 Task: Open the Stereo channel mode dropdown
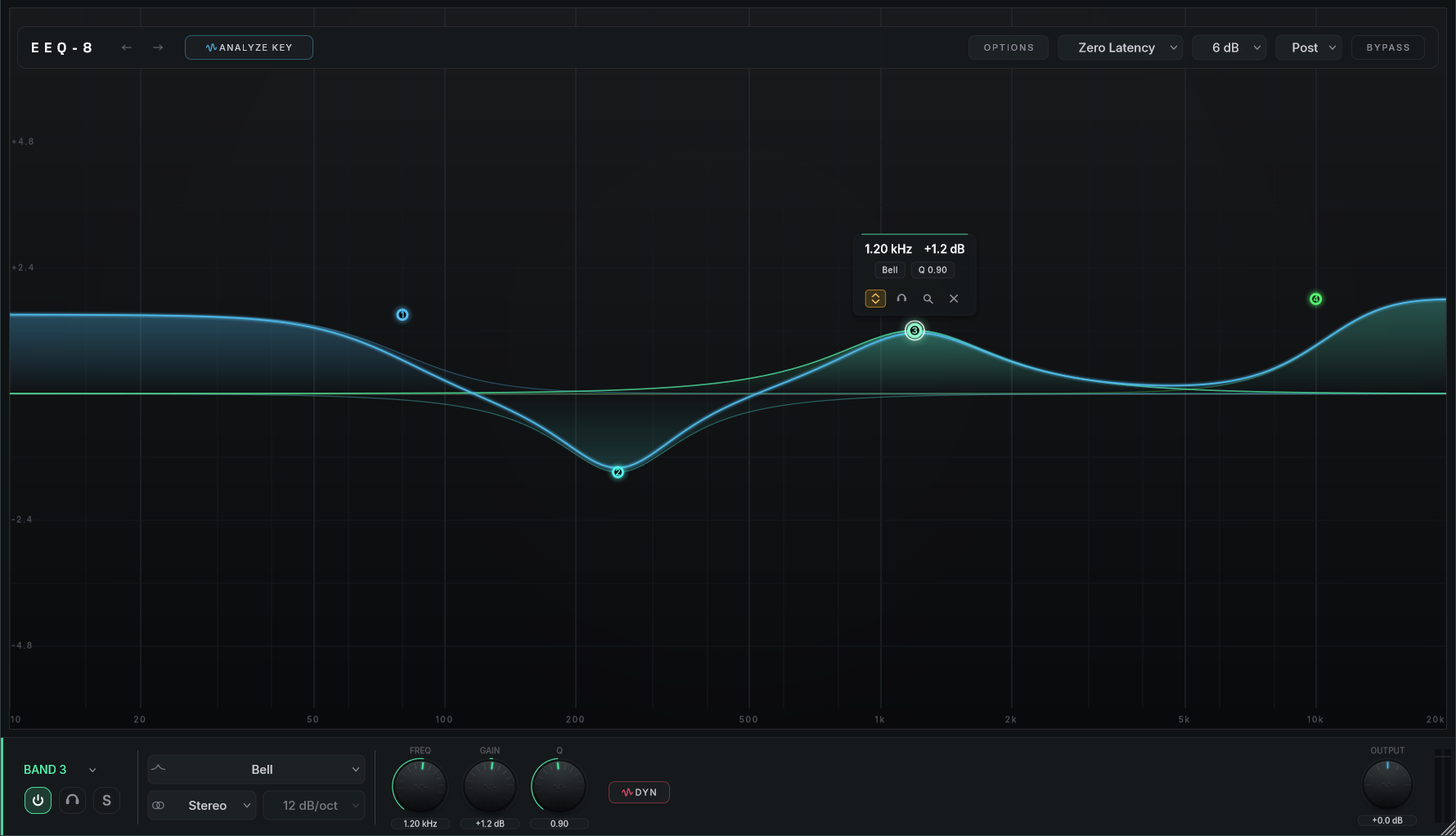[x=202, y=805]
